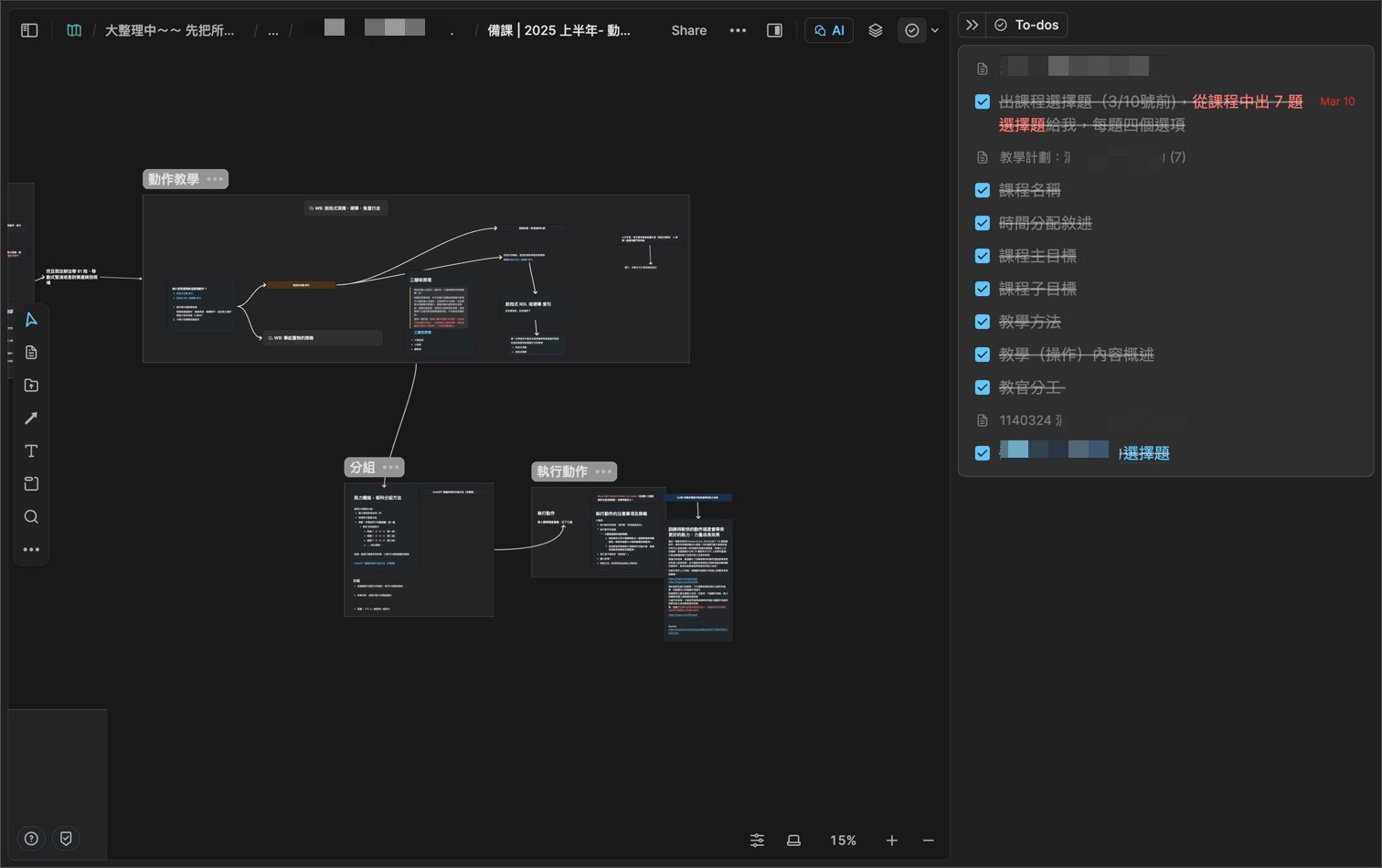
Task: Open the search tool in the left toolbar
Action: pyautogui.click(x=30, y=516)
